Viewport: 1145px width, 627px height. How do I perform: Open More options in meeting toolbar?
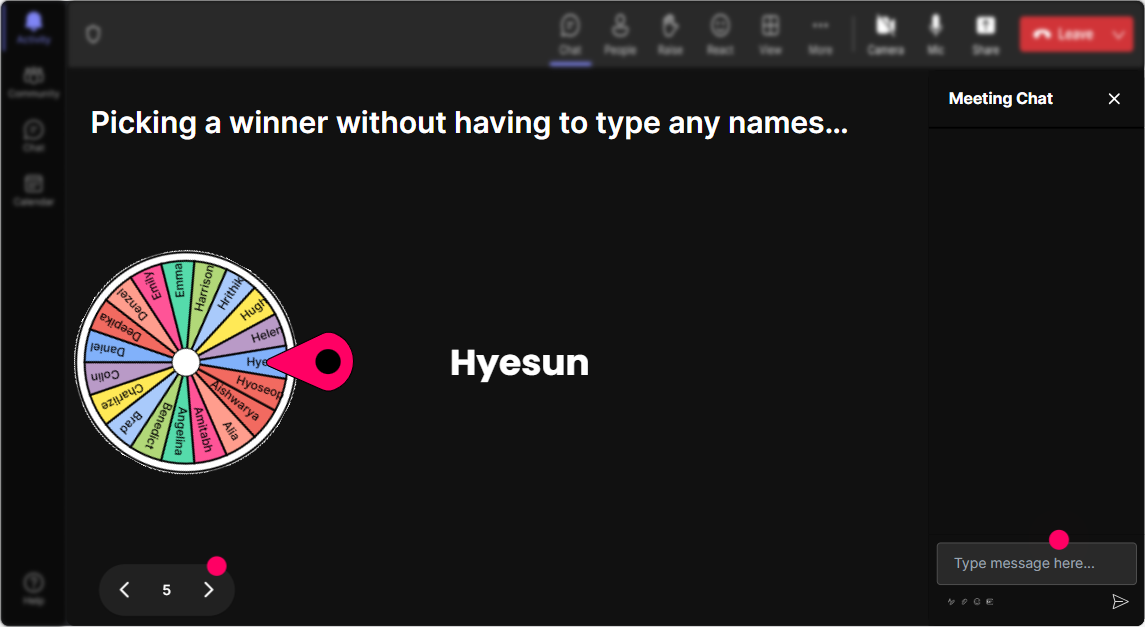[x=820, y=34]
